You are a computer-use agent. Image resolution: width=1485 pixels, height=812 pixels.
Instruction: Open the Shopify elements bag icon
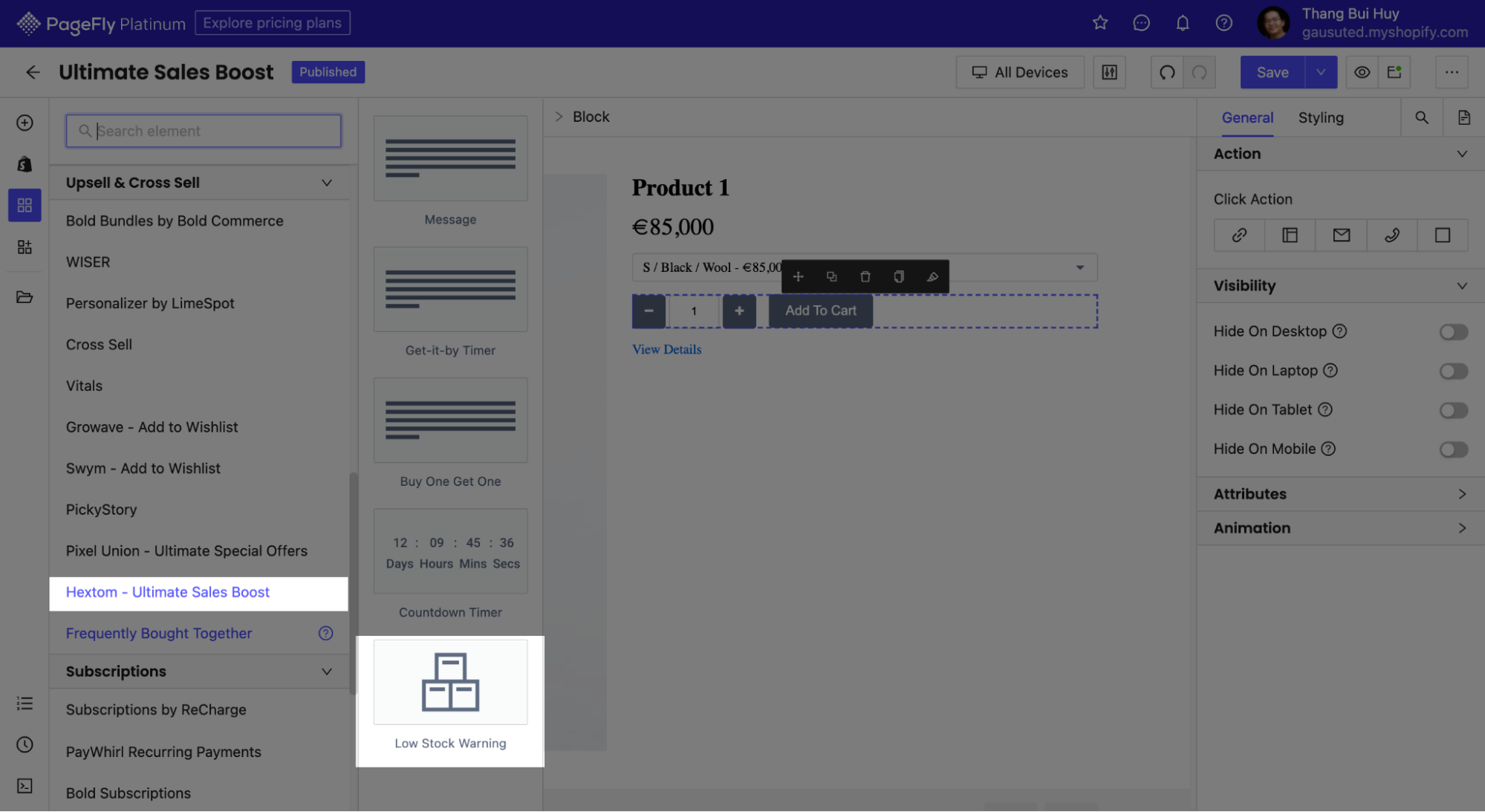click(x=25, y=164)
